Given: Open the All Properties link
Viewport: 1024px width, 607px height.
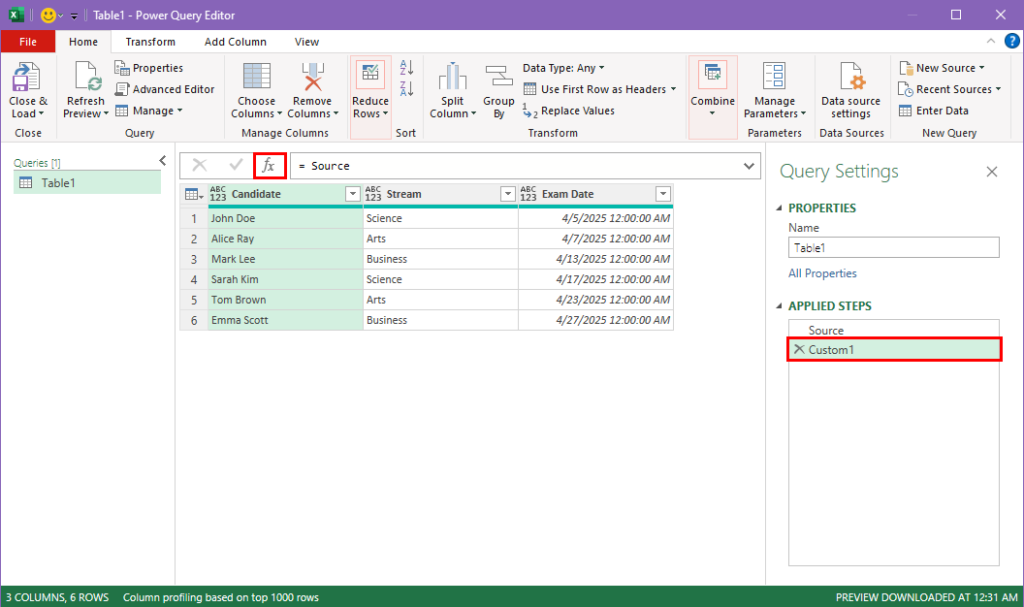Looking at the screenshot, I should (822, 274).
